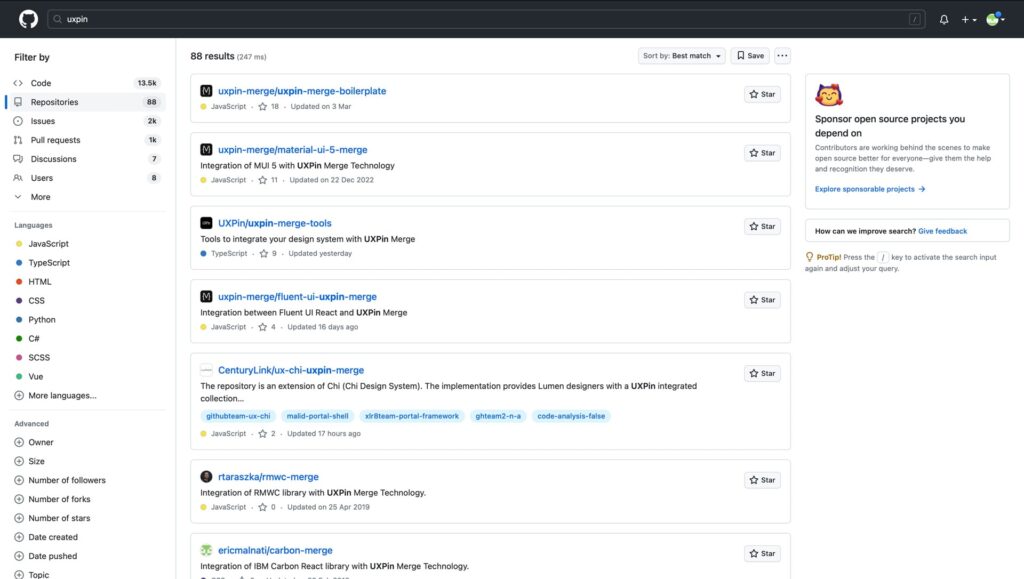The width and height of the screenshot is (1024, 579).
Task: Focus the search box containing uxpin
Action: pos(486,19)
